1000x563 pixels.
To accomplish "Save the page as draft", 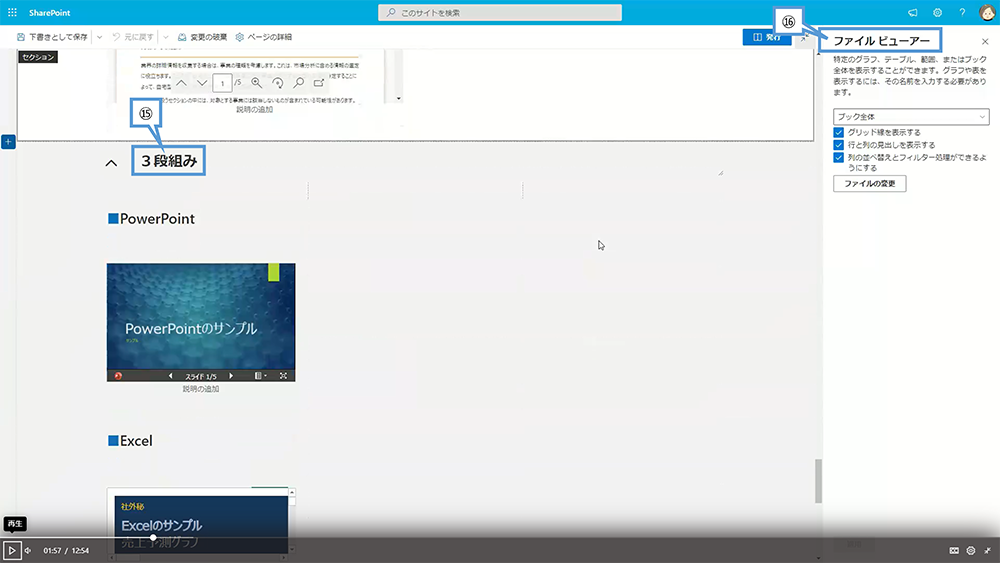I will tap(52, 37).
